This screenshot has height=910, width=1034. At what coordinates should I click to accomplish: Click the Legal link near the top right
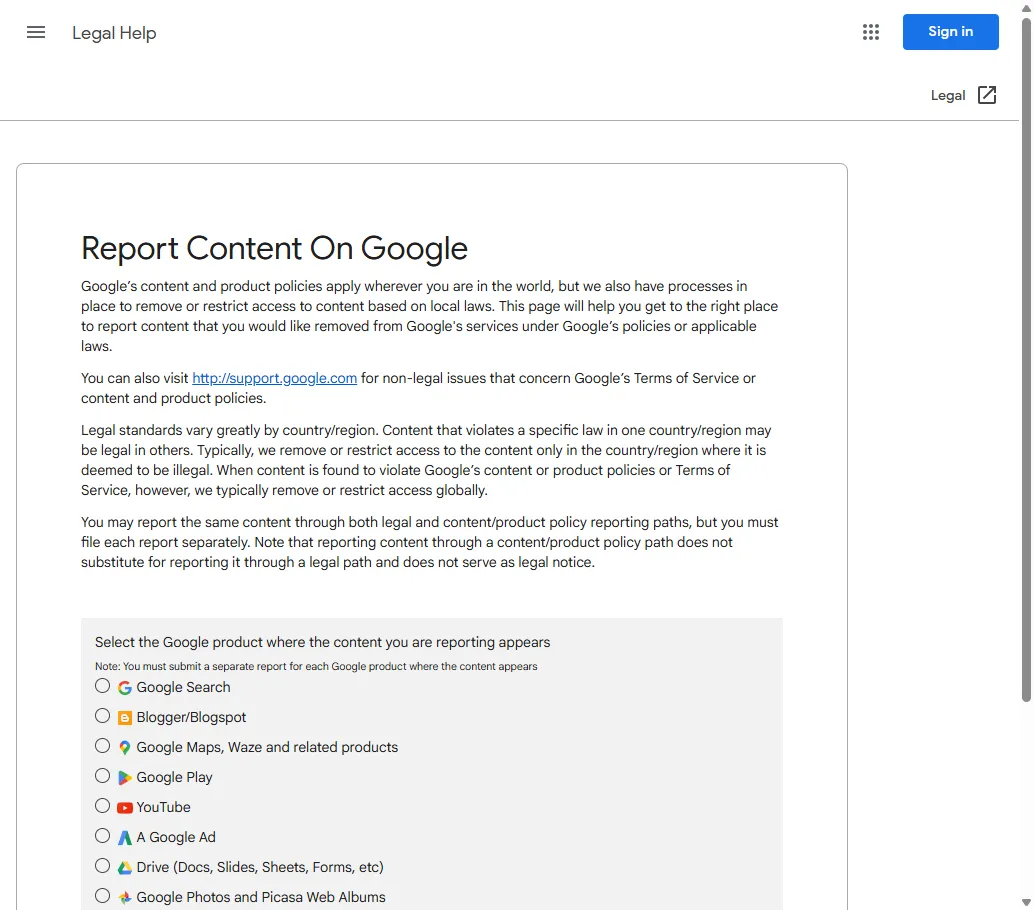click(948, 95)
